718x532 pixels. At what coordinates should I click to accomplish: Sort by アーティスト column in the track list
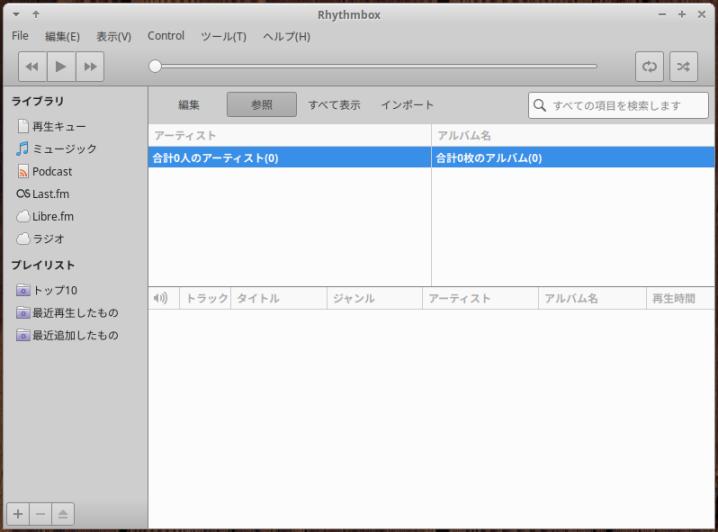click(x=480, y=299)
